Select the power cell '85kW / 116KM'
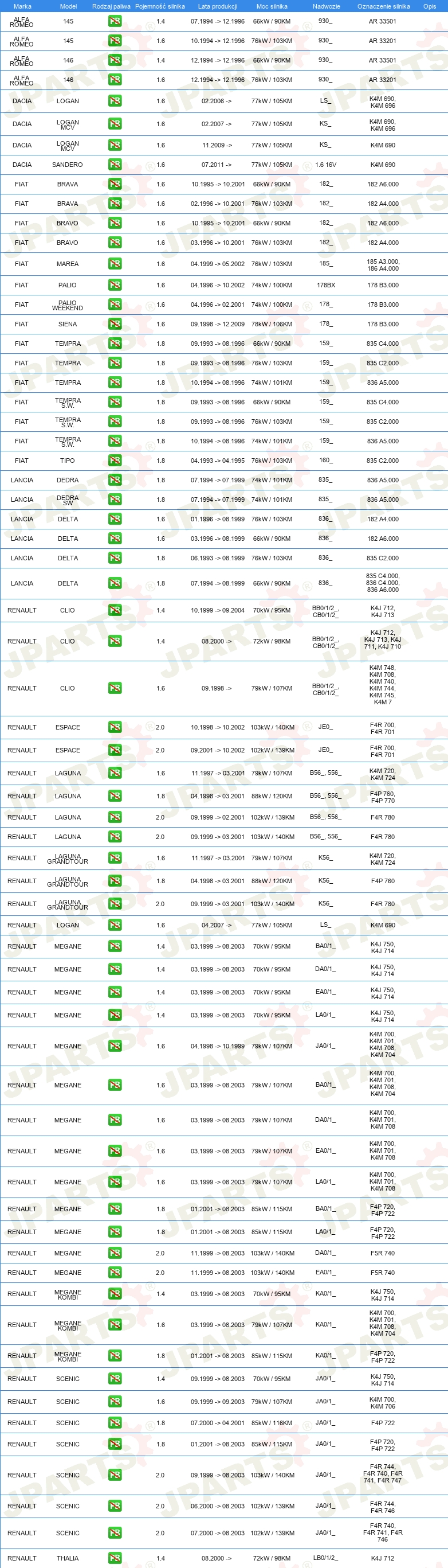This screenshot has width=448, height=1568. point(272,1422)
